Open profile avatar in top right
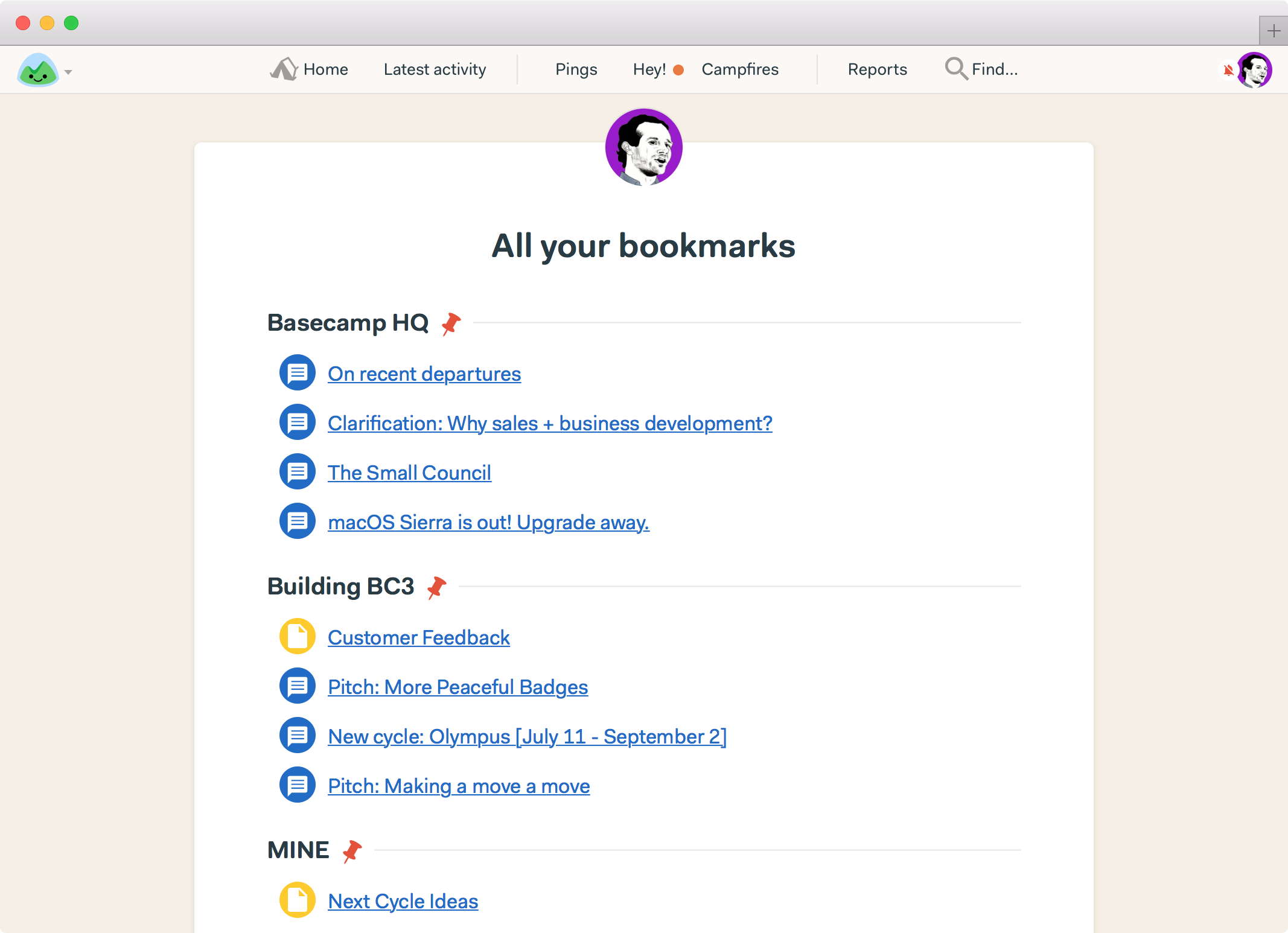 coord(1254,70)
